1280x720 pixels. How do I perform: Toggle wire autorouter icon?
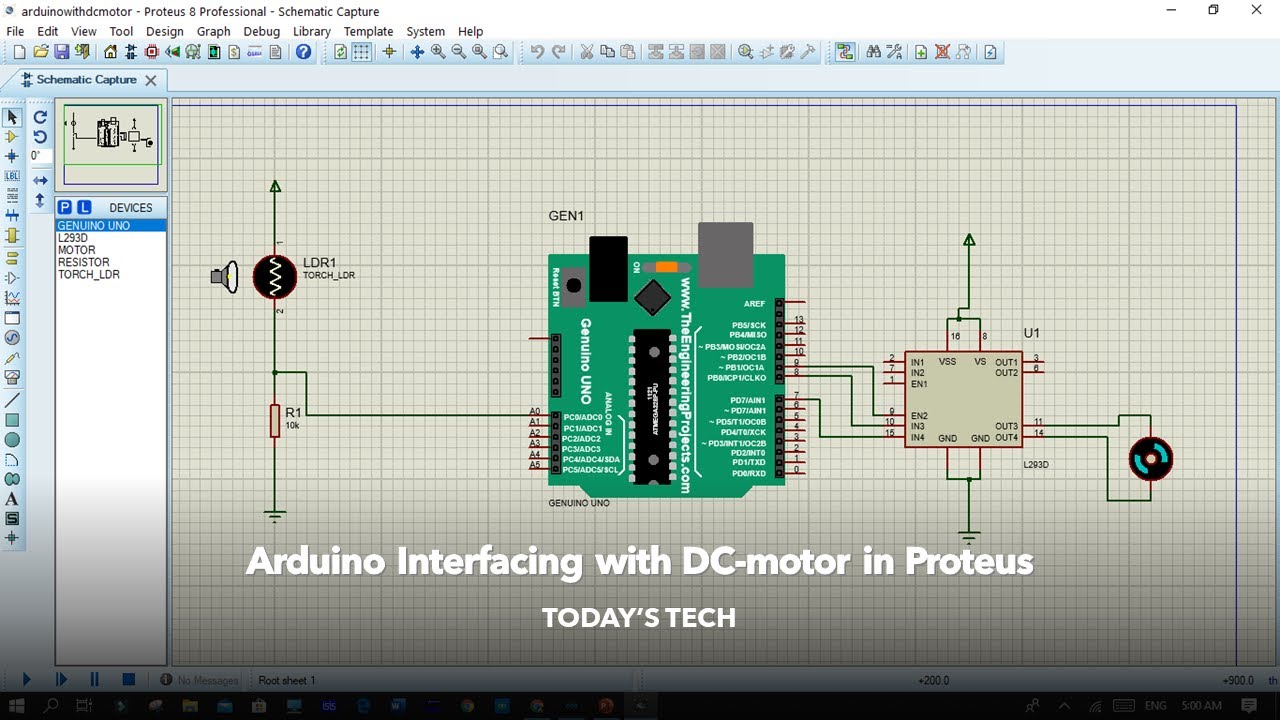(x=845, y=52)
